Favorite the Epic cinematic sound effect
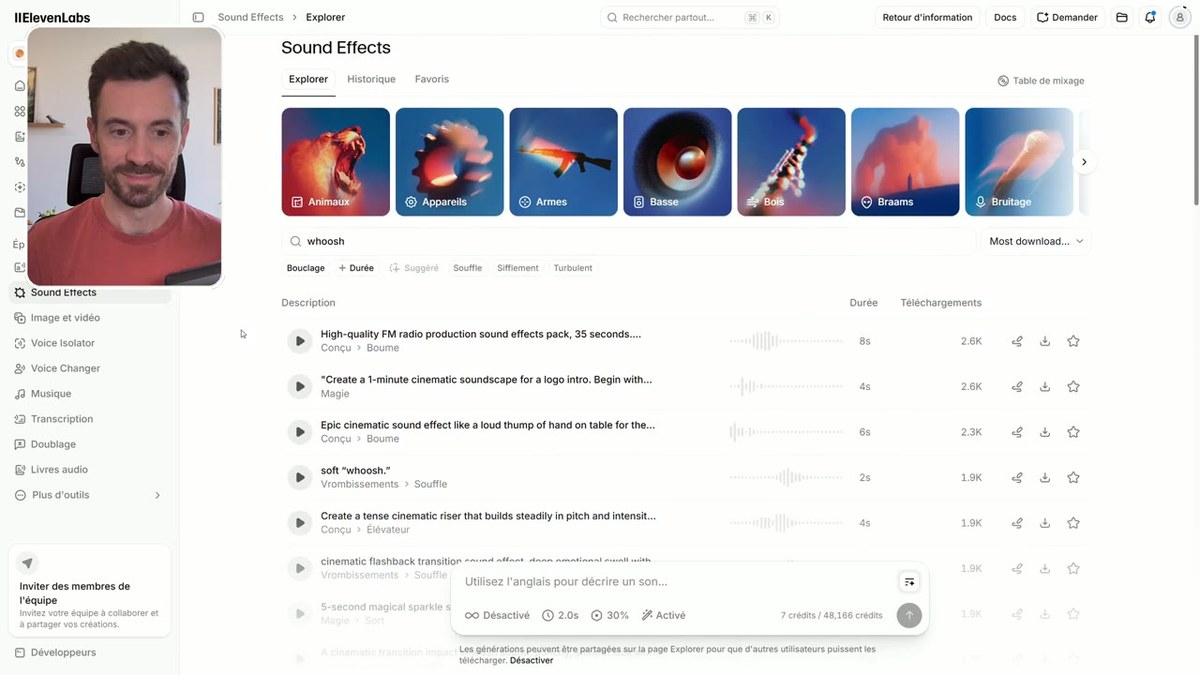1200x675 pixels. tap(1073, 432)
